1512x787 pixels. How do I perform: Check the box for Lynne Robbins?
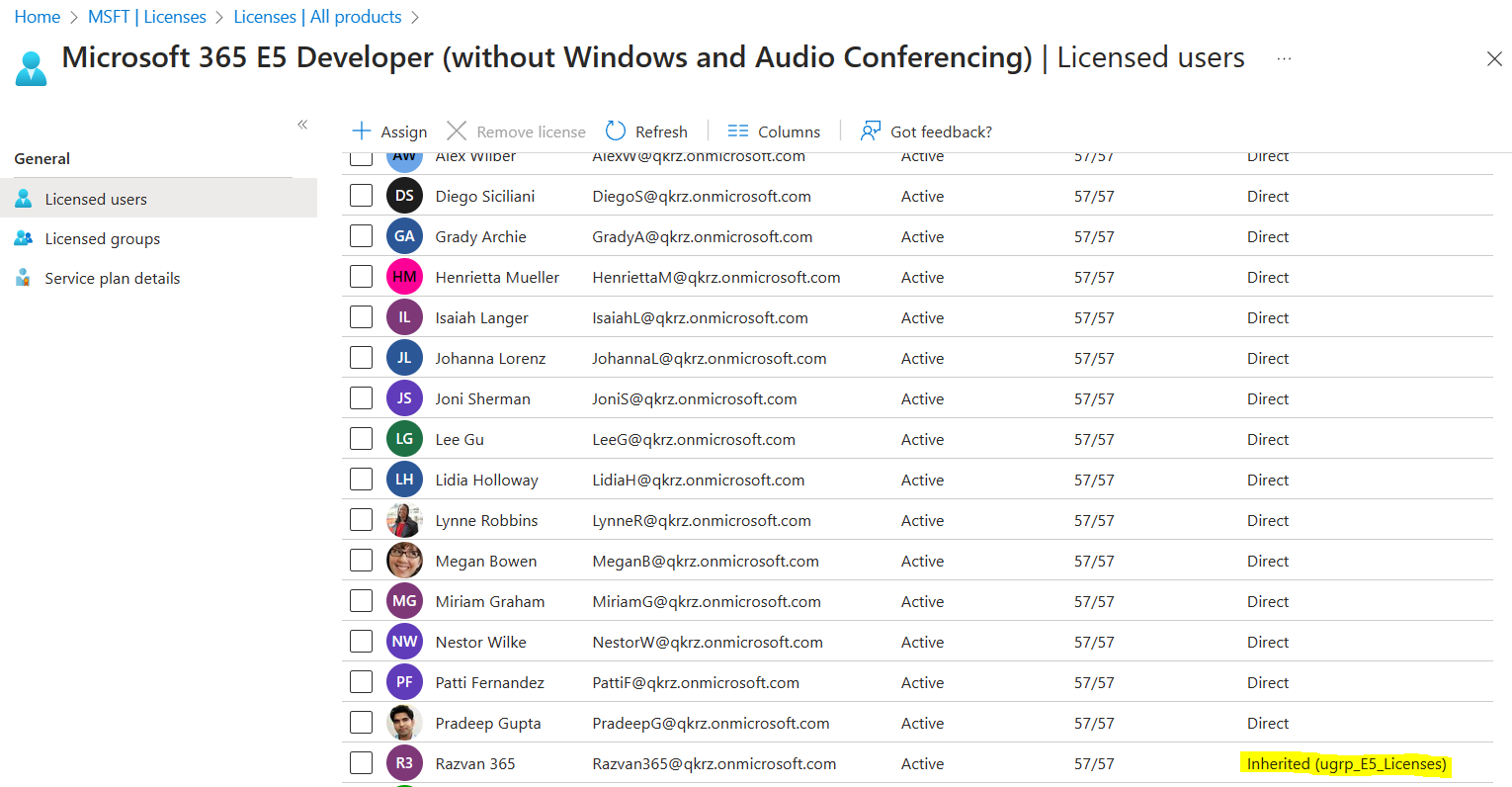361,519
